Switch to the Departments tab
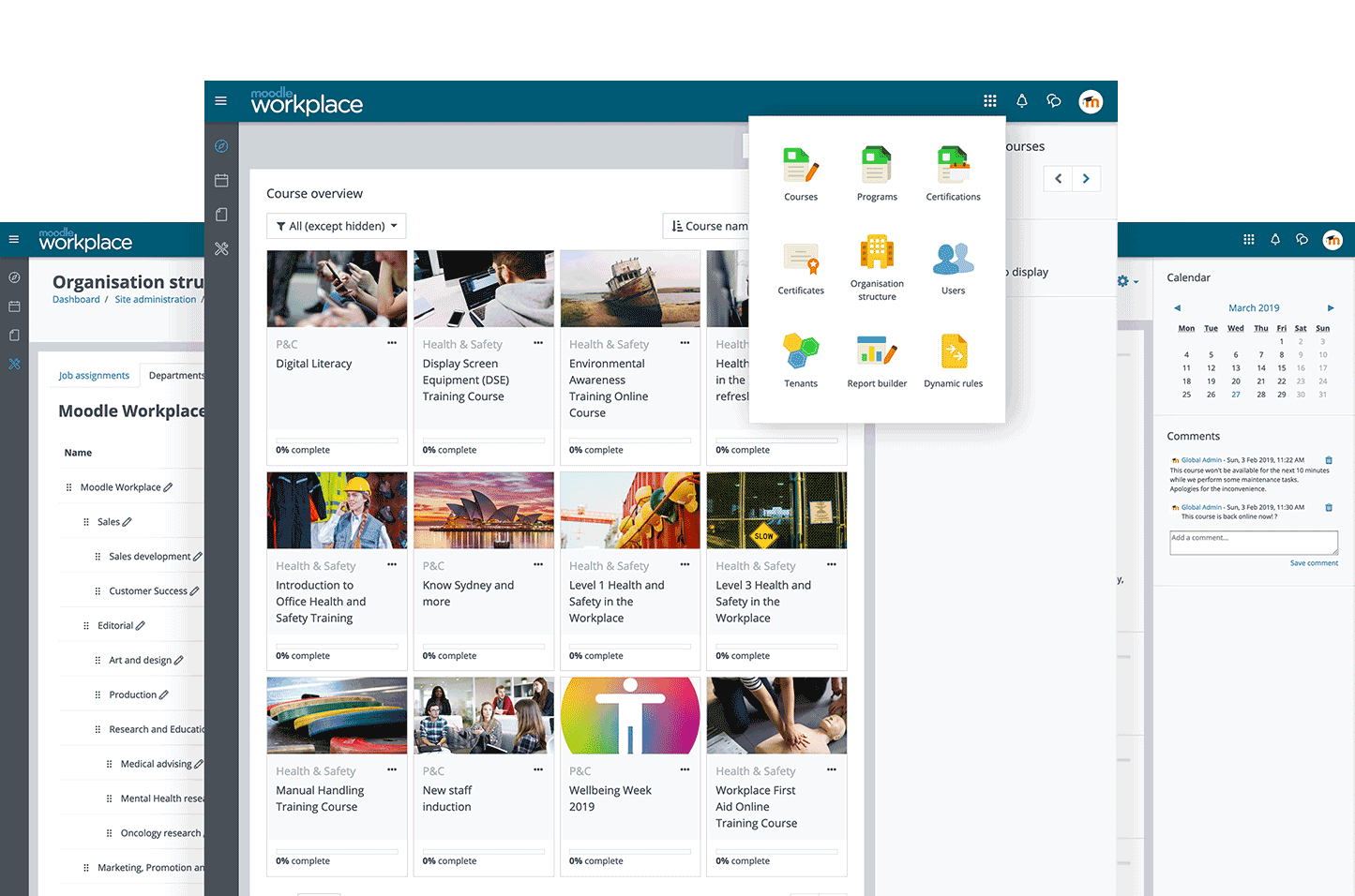This screenshot has height=896, width=1355. (175, 376)
